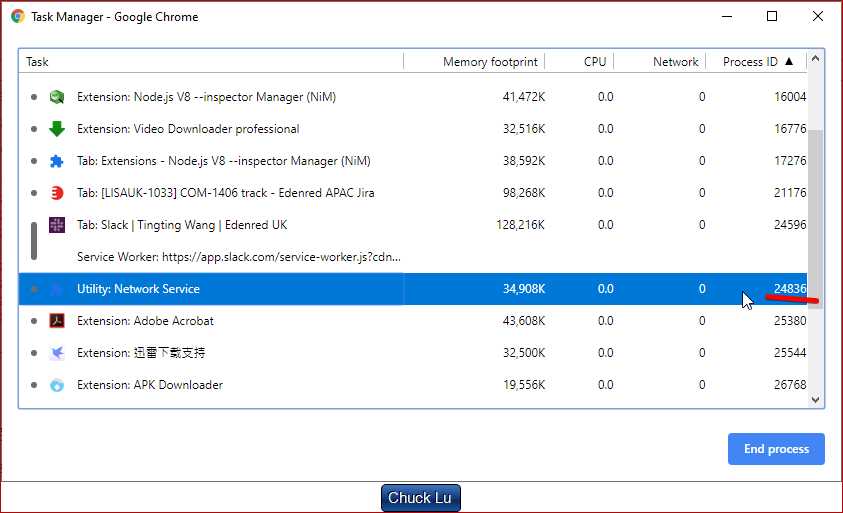Select Extension: Node.js V8 --inspector Manager row
Screen dimensions: 843x513
pos(413,97)
